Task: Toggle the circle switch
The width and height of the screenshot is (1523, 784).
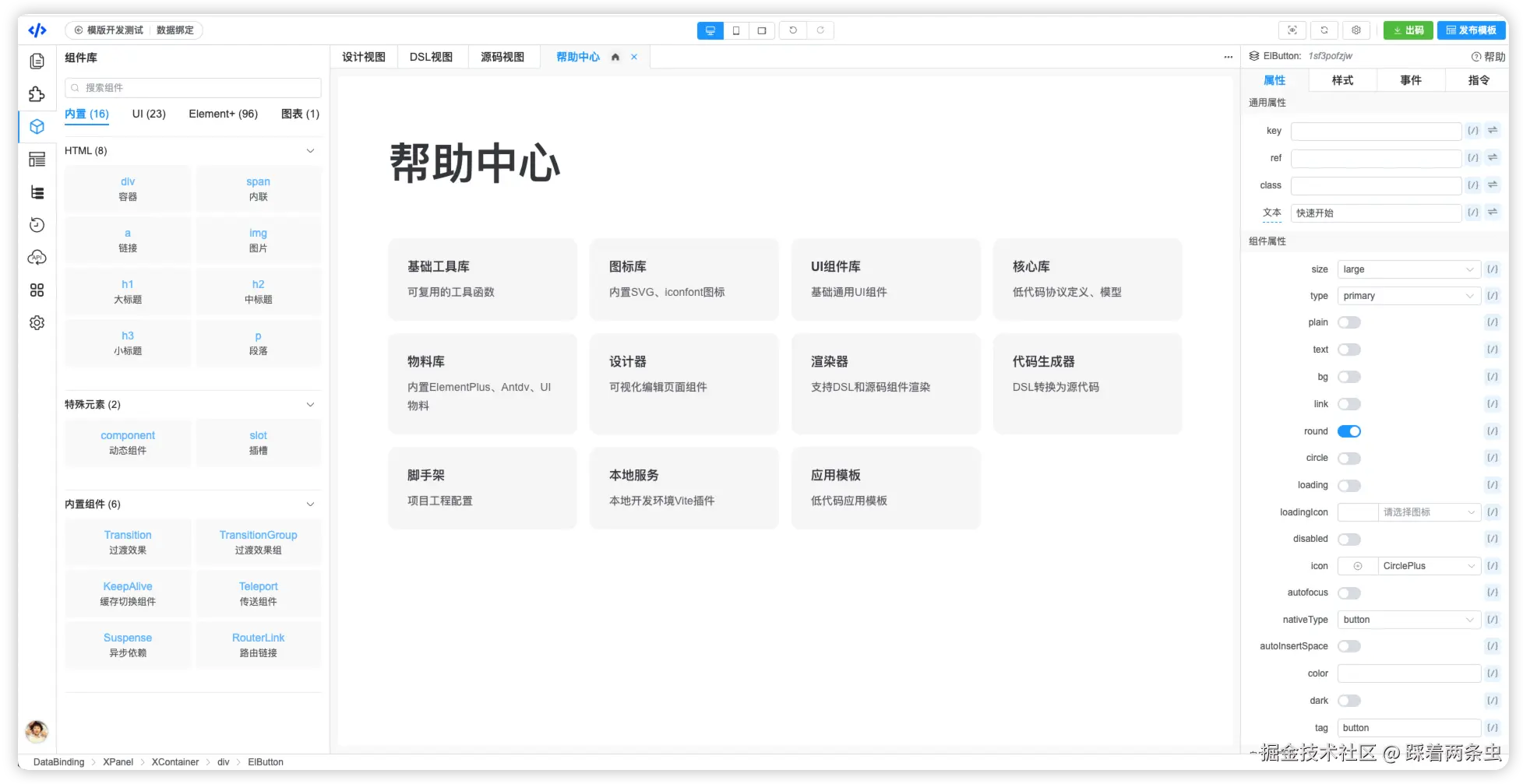Action: tap(1349, 459)
